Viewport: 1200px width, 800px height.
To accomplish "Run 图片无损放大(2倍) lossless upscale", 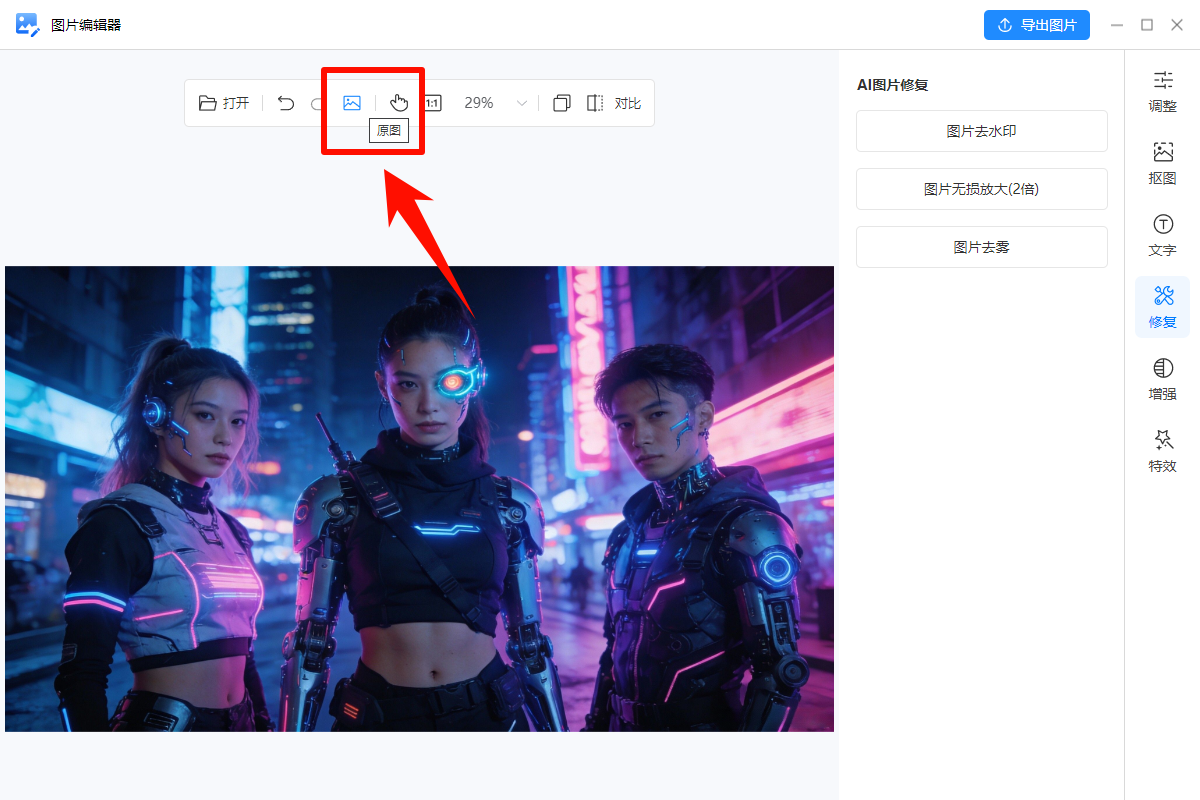I will [981, 189].
